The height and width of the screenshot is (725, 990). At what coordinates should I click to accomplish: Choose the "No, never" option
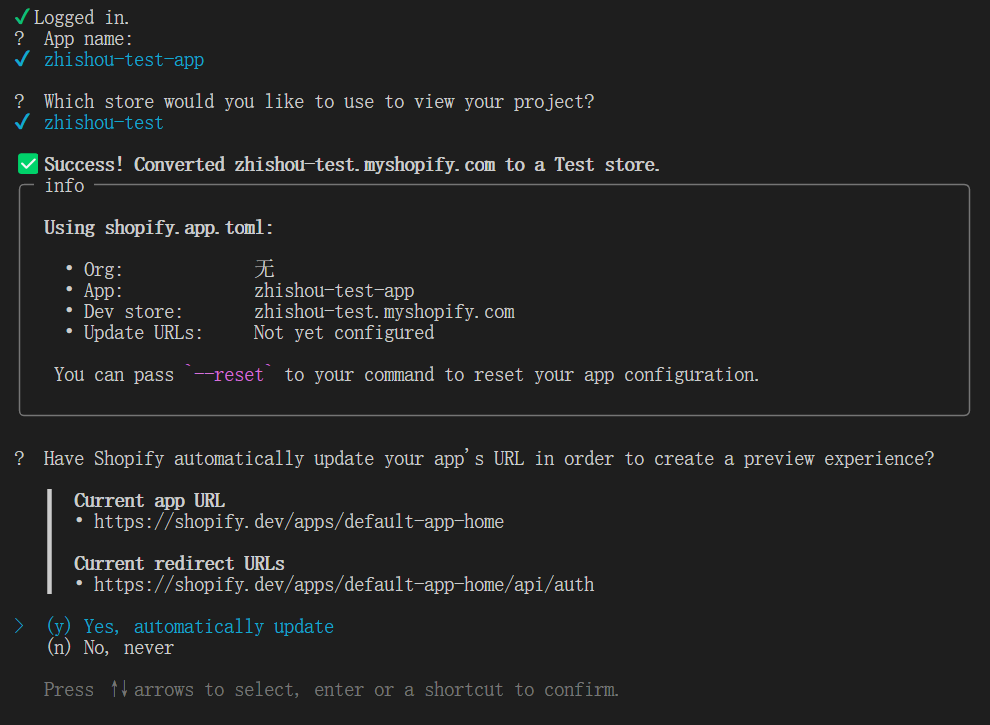click(110, 647)
